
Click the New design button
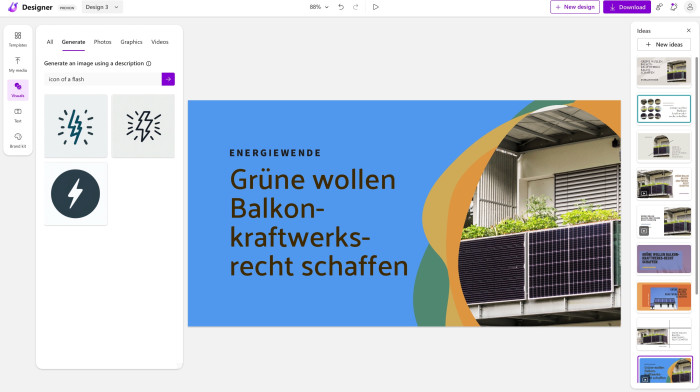575,7
